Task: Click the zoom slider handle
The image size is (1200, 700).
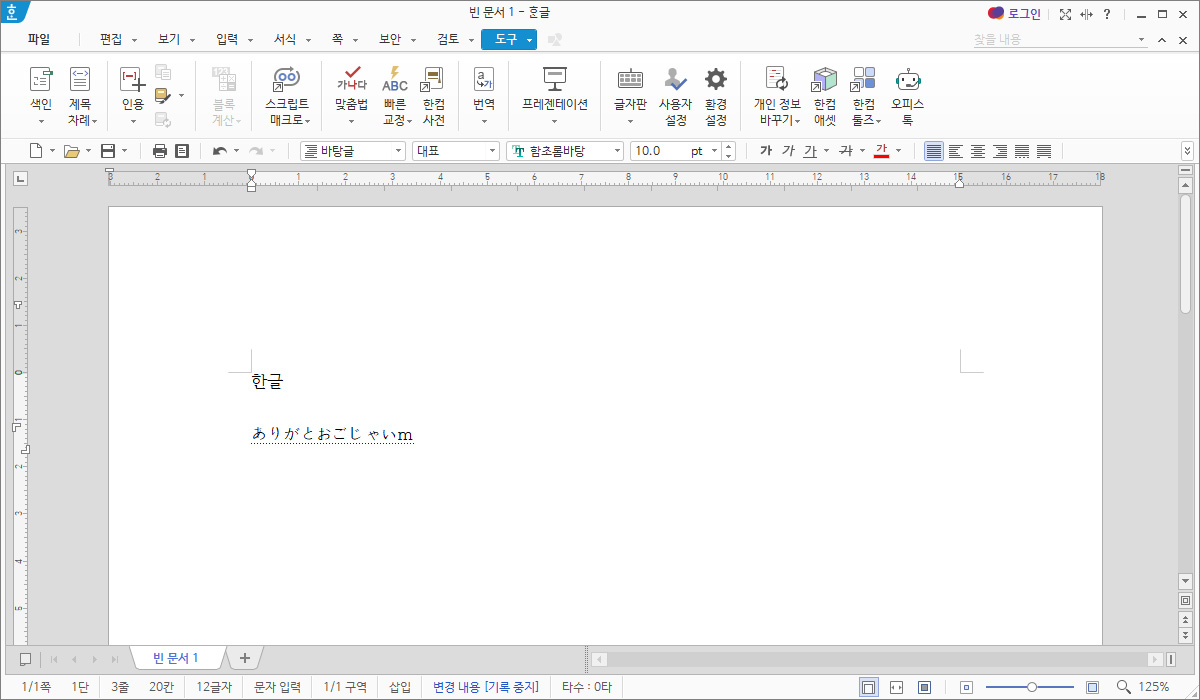Action: click(x=1032, y=687)
